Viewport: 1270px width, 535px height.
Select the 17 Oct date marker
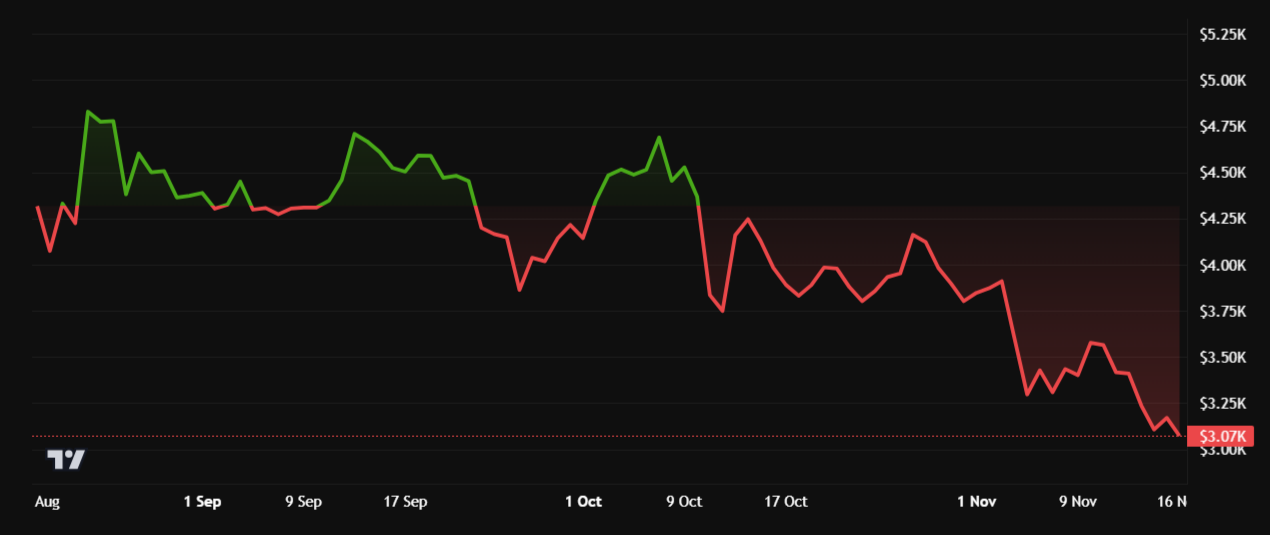point(785,502)
